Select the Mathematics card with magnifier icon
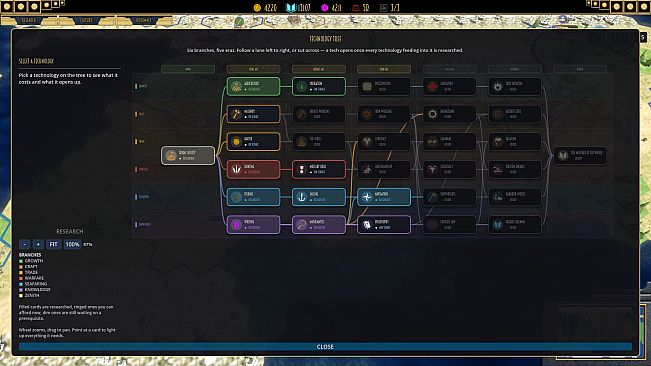The width and height of the screenshot is (651, 366). tap(318, 224)
